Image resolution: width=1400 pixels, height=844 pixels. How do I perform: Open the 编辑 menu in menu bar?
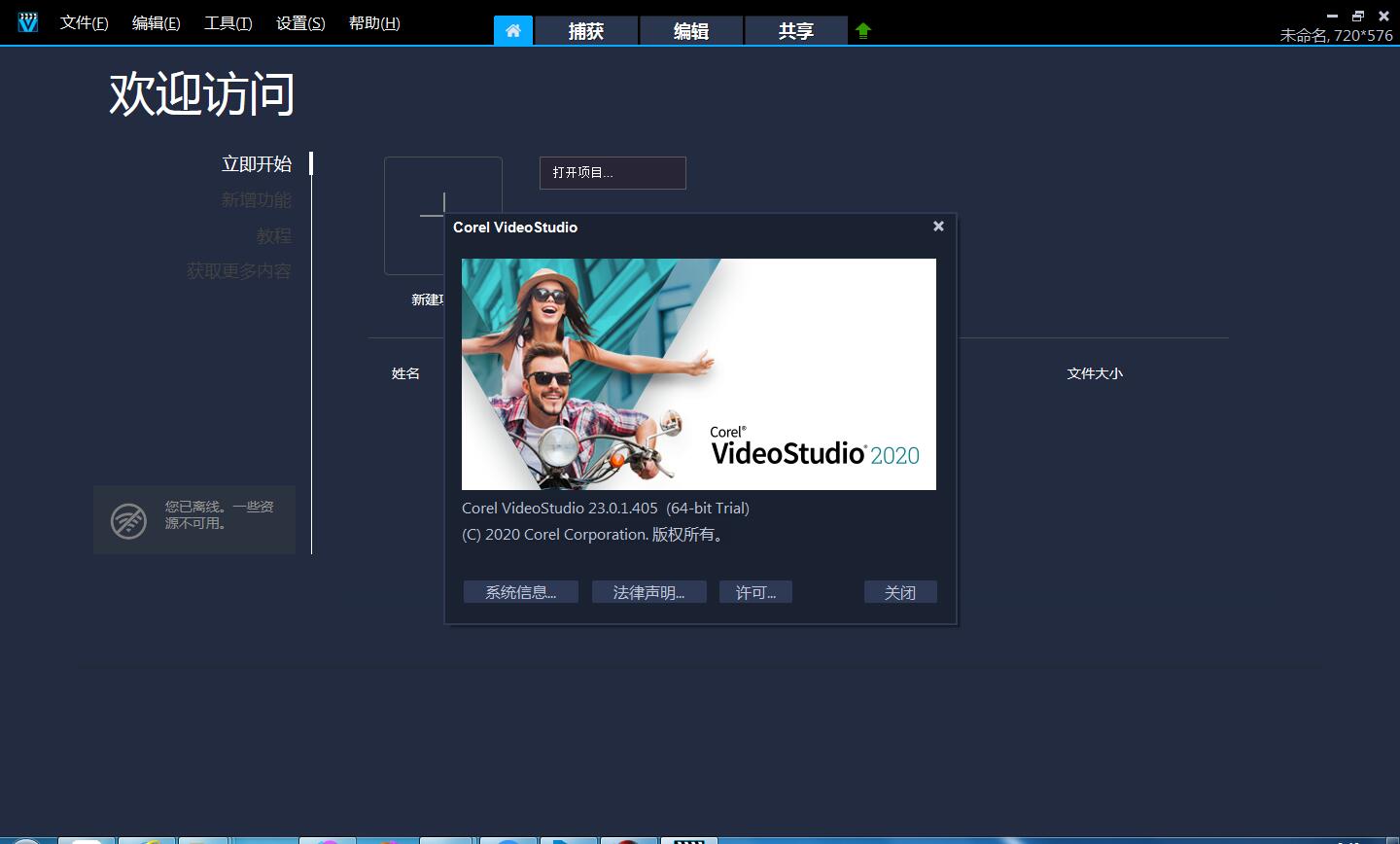click(157, 22)
